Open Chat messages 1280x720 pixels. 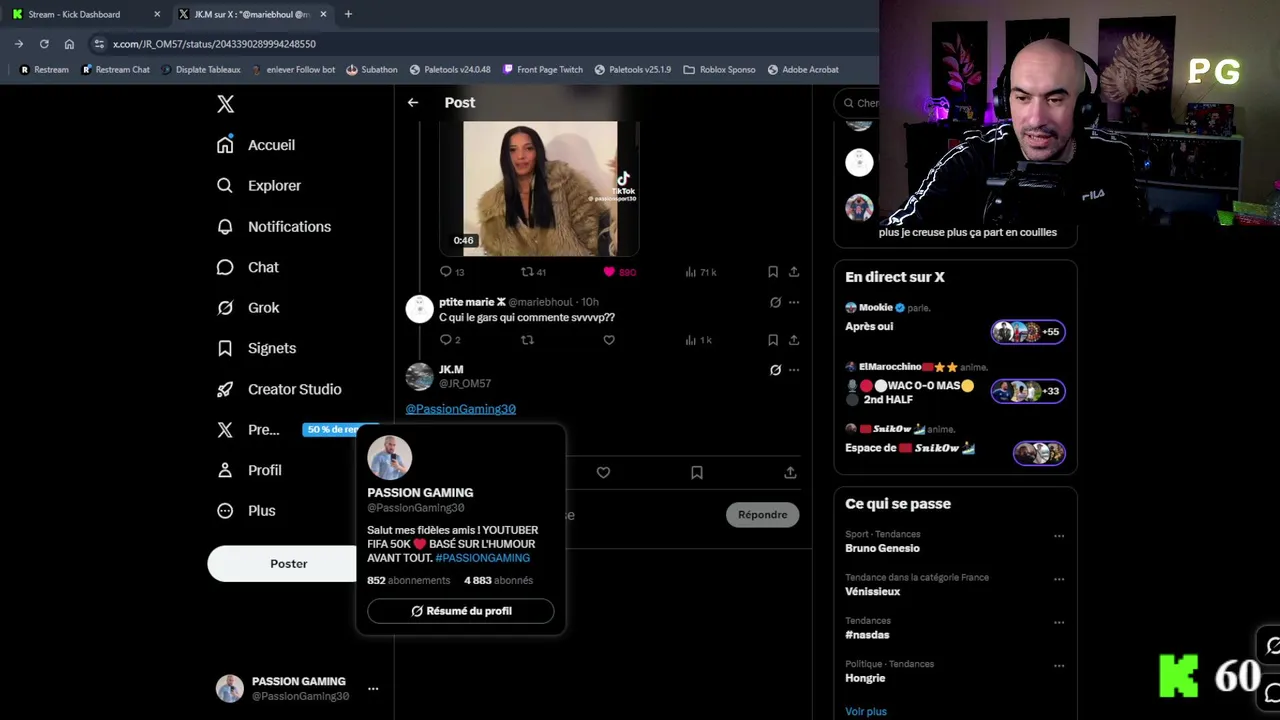point(248,267)
